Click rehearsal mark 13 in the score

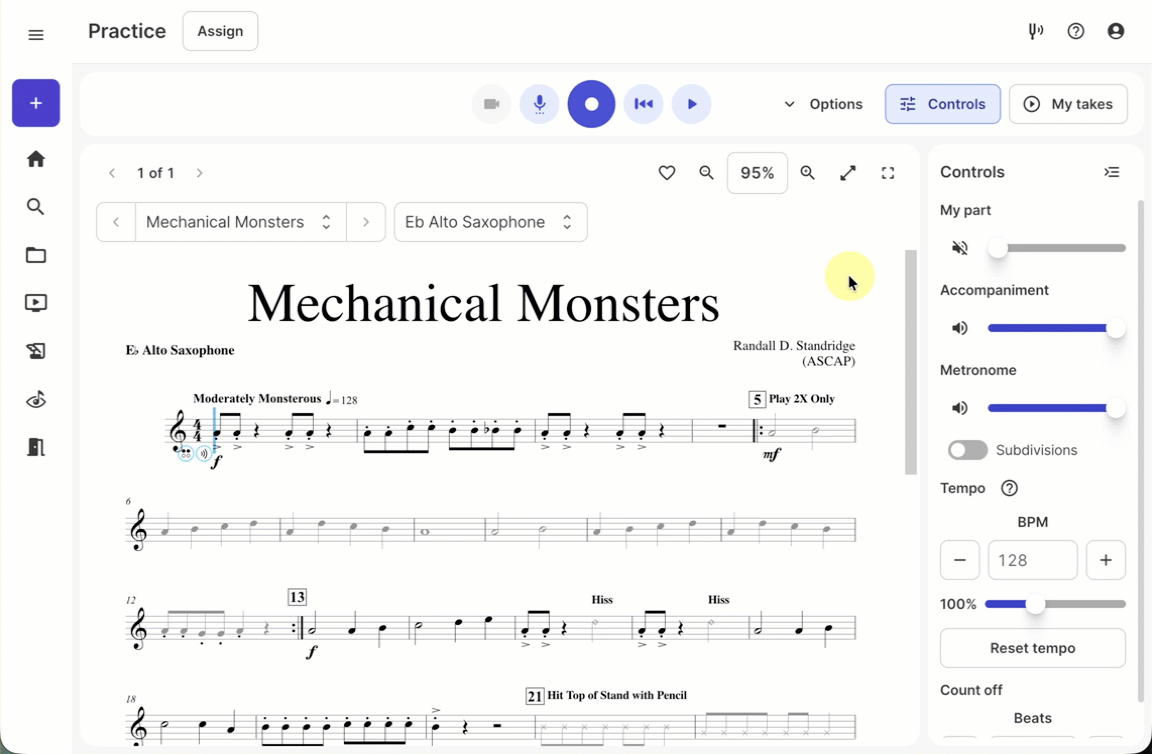[297, 597]
